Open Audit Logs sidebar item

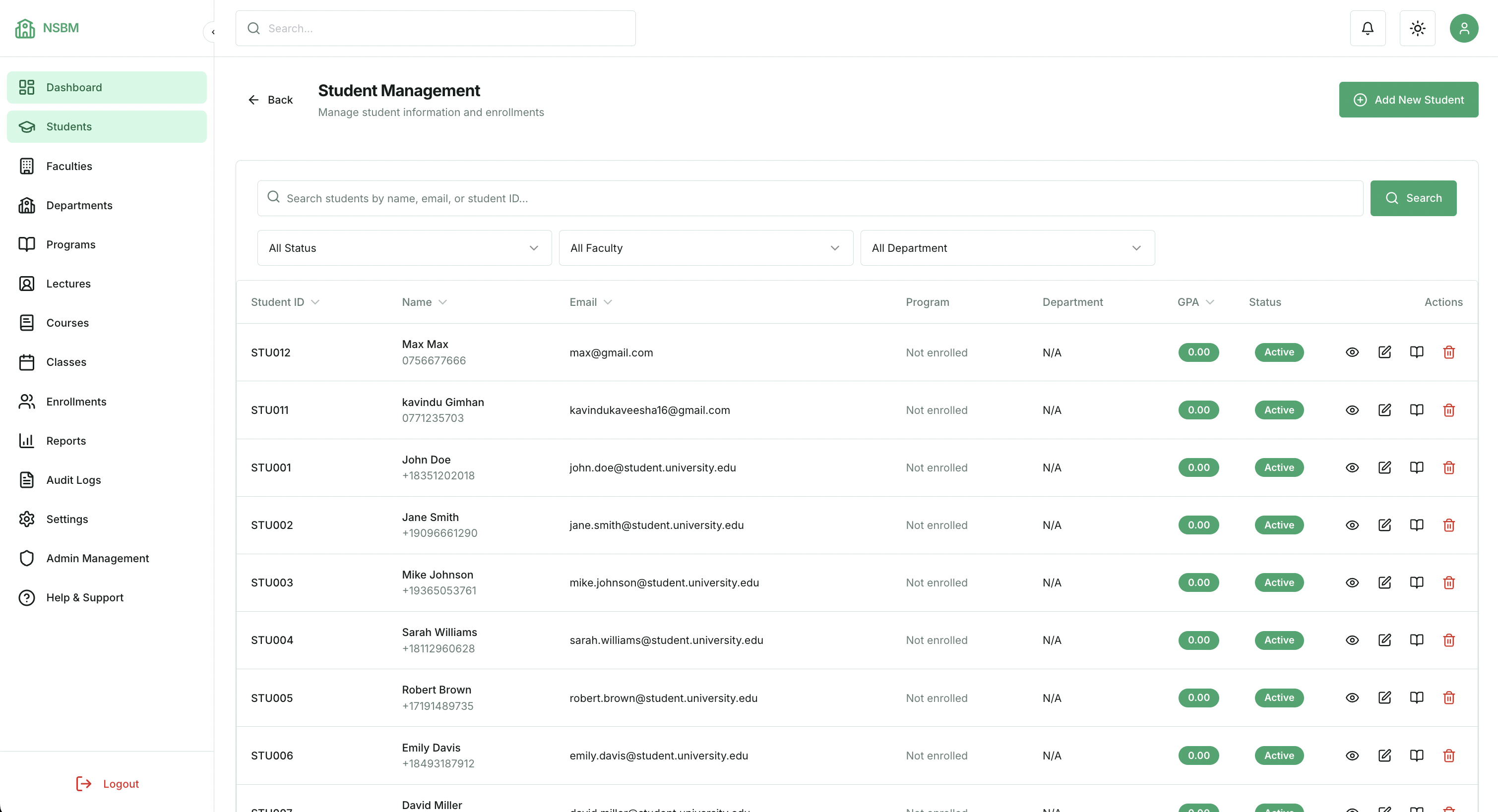pos(73,480)
